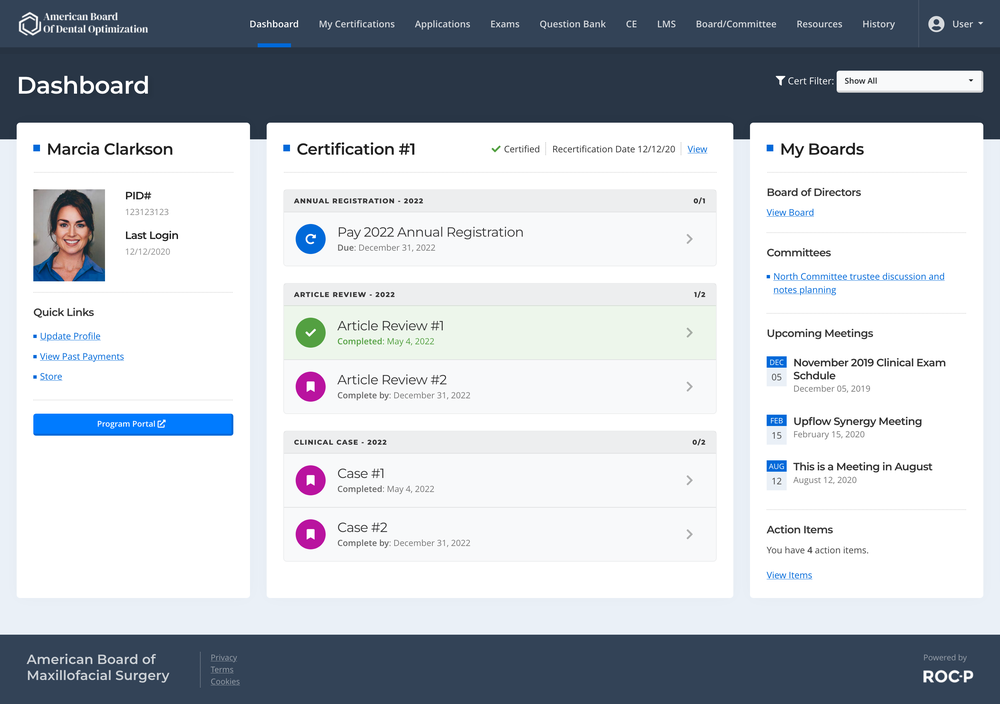Click Marcia Clarkson's profile photo
Screen dimensions: 1000x704
pyautogui.click(x=69, y=235)
